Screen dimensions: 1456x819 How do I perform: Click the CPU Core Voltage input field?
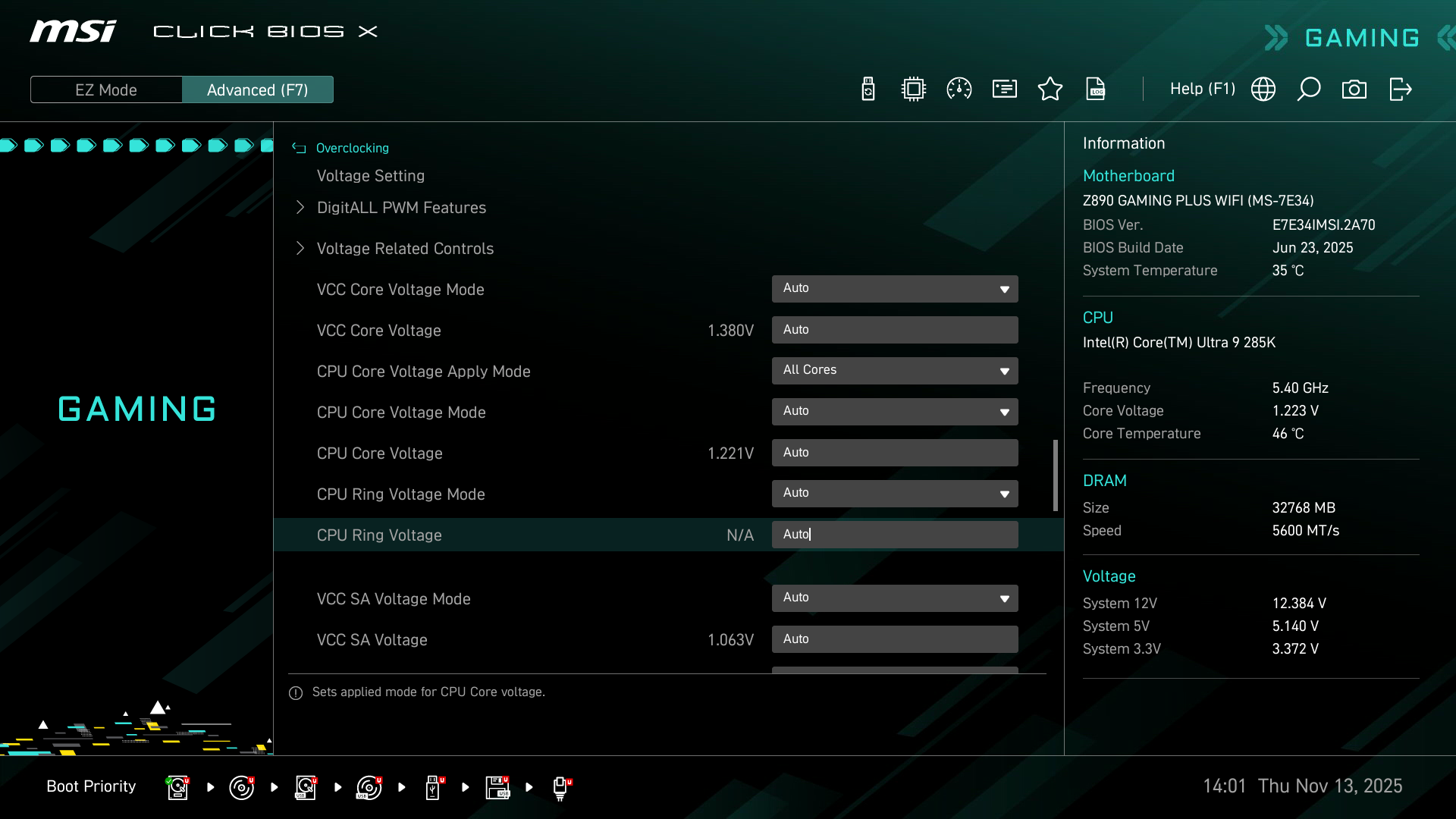pos(895,453)
